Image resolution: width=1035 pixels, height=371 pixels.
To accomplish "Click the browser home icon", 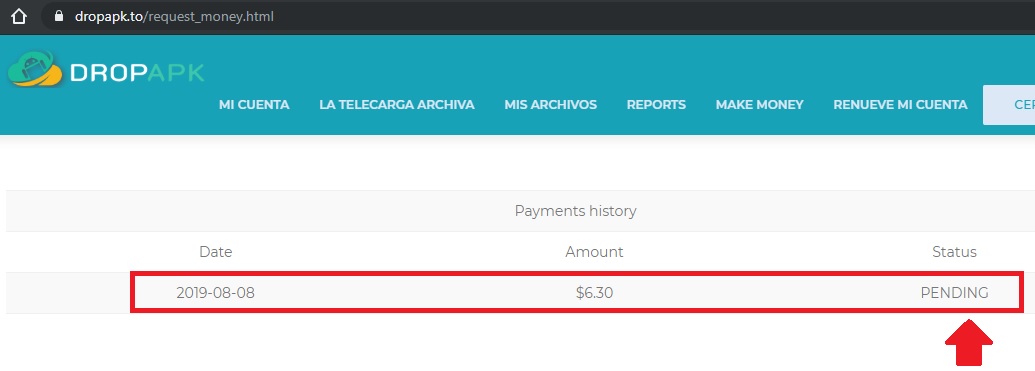I will 18,17.
